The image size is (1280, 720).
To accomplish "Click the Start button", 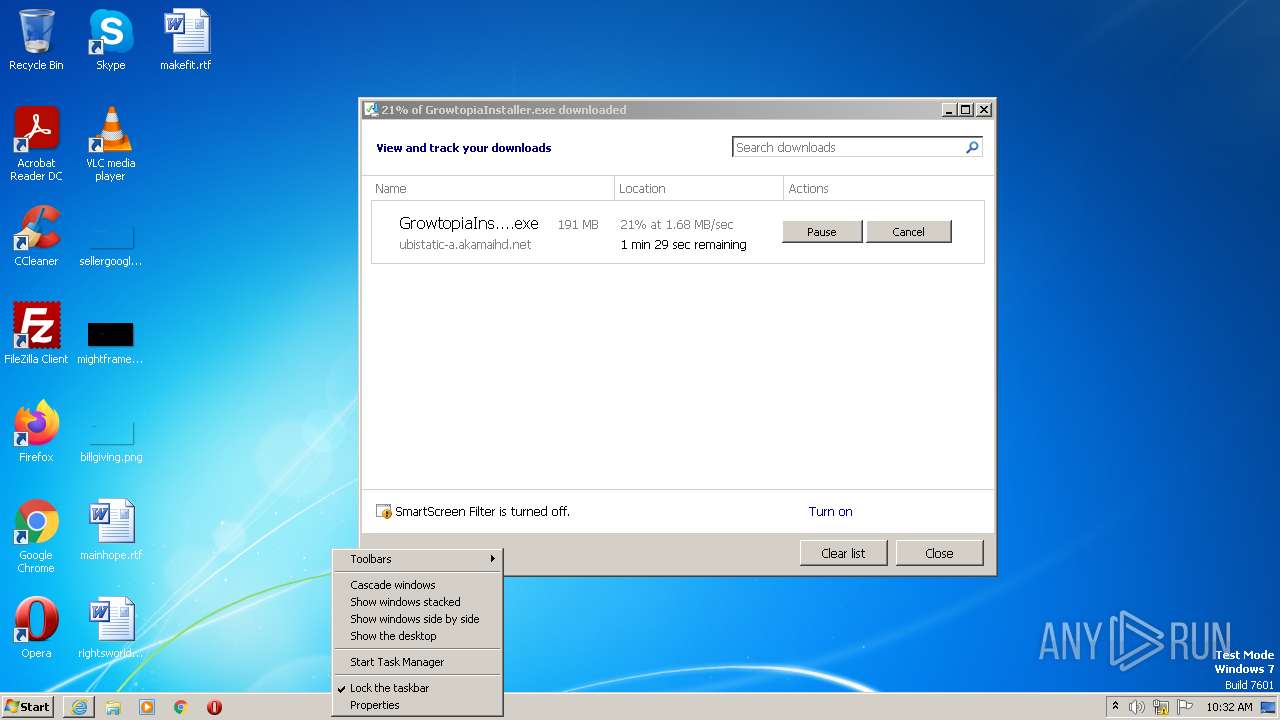I will click(x=28, y=707).
